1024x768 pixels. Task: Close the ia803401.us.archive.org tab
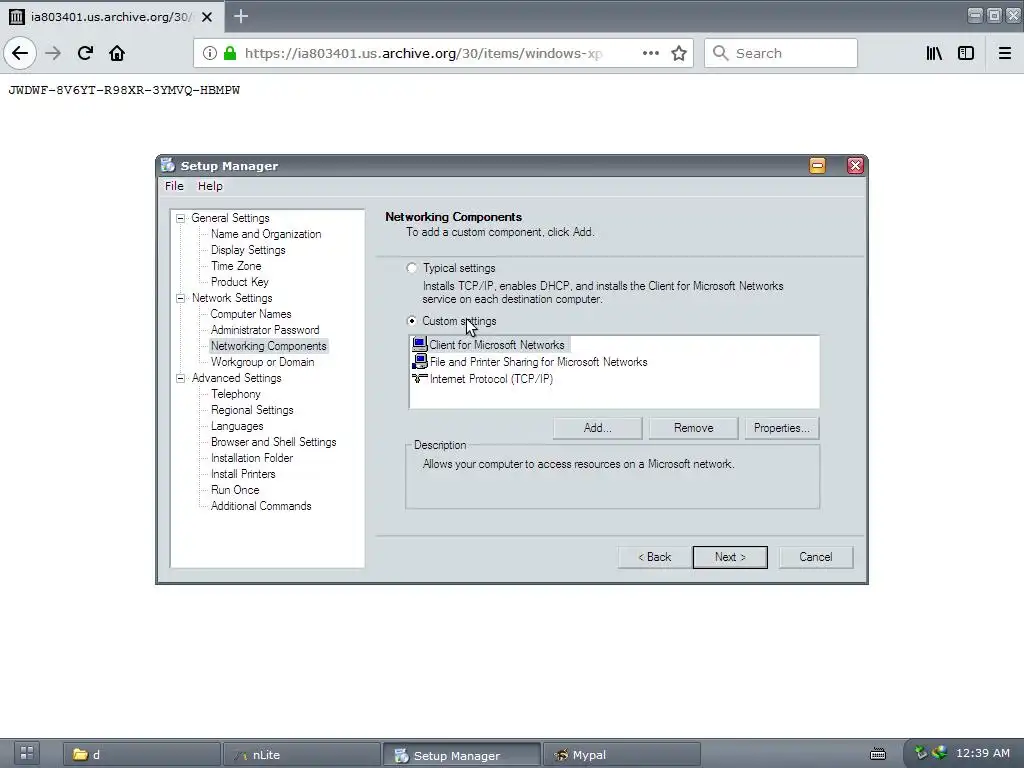[x=207, y=17]
